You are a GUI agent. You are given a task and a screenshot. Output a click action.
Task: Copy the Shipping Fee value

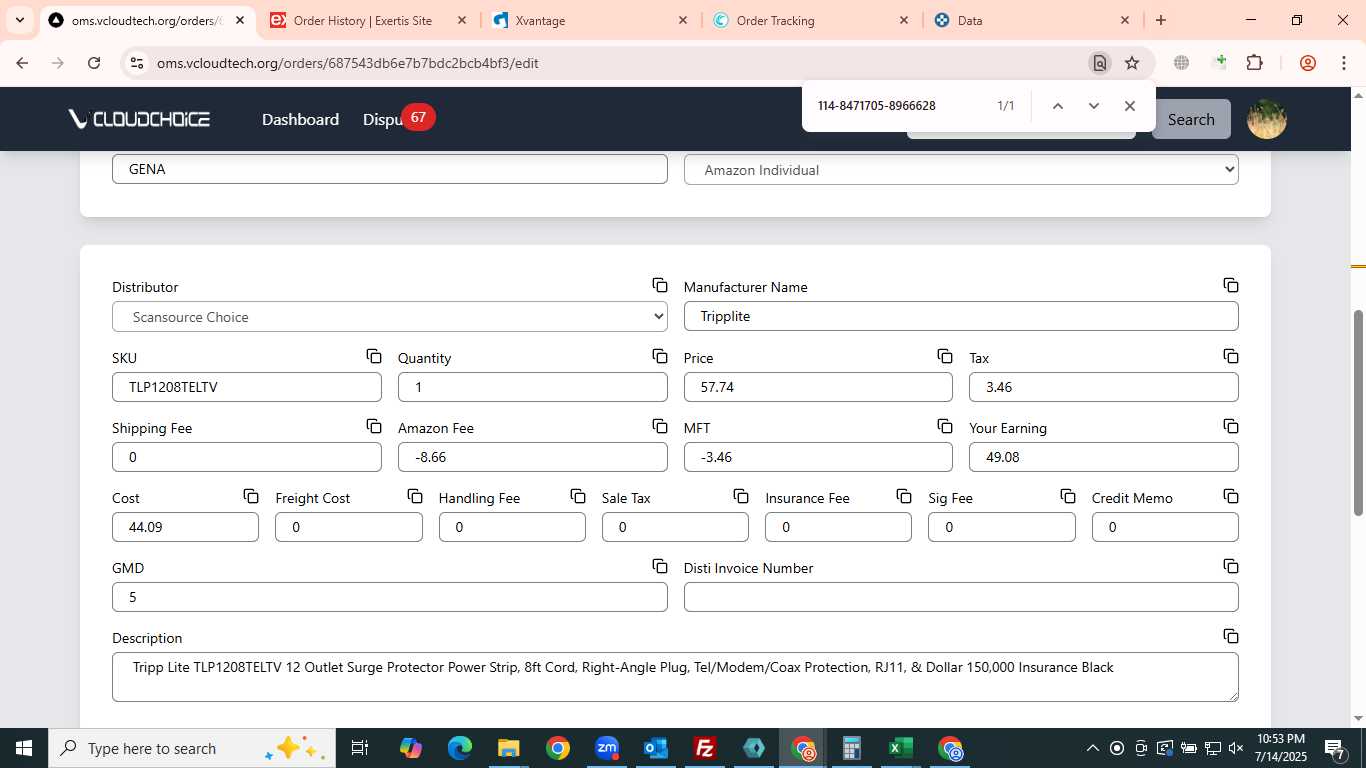click(x=374, y=427)
